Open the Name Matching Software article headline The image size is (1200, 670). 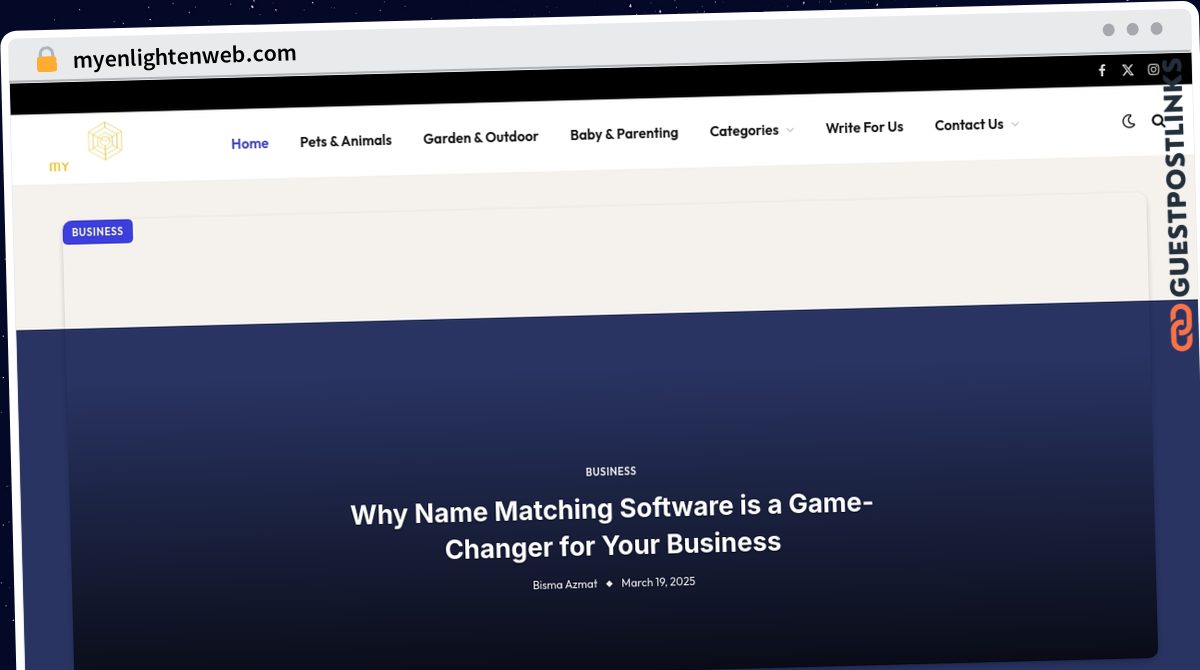click(x=612, y=527)
